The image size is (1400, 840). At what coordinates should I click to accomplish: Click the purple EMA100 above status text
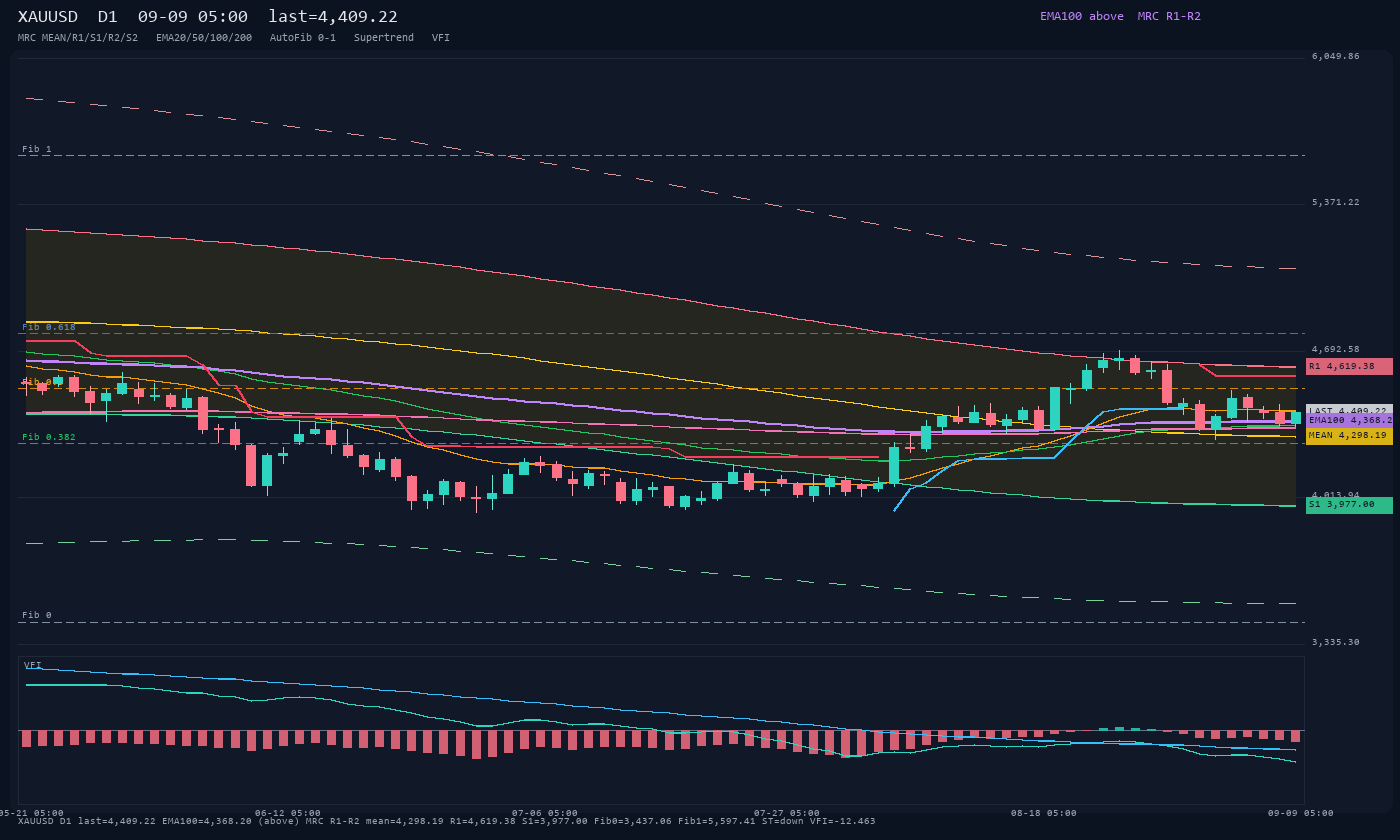[1082, 16]
